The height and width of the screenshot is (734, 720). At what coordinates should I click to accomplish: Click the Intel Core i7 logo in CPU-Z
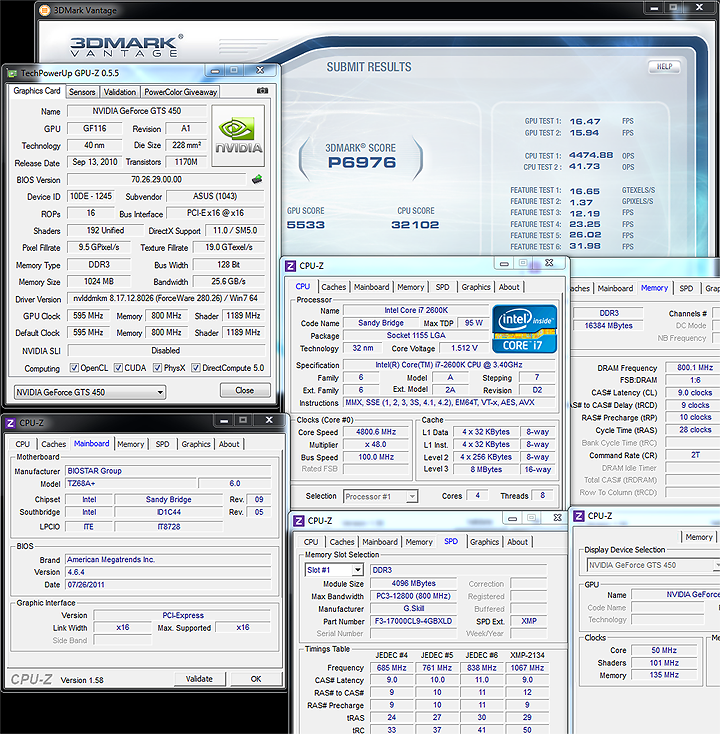pos(524,329)
